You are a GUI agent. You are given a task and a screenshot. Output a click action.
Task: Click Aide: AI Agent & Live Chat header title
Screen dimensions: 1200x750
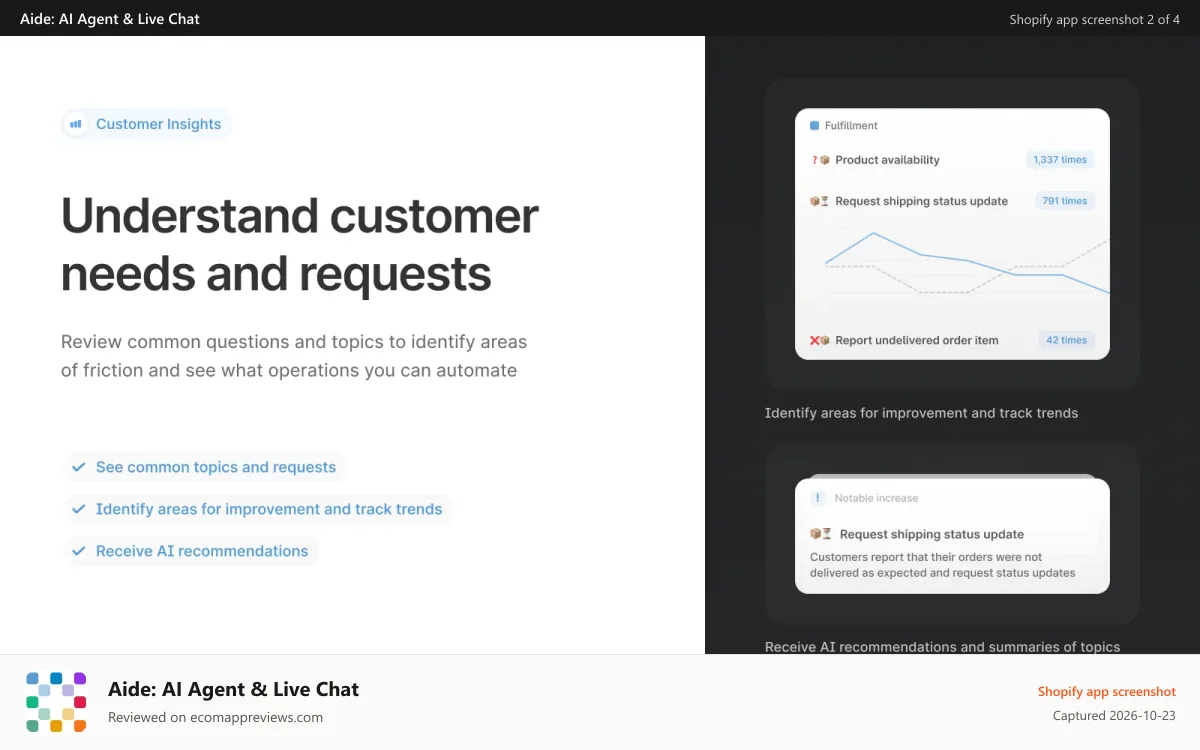point(110,19)
